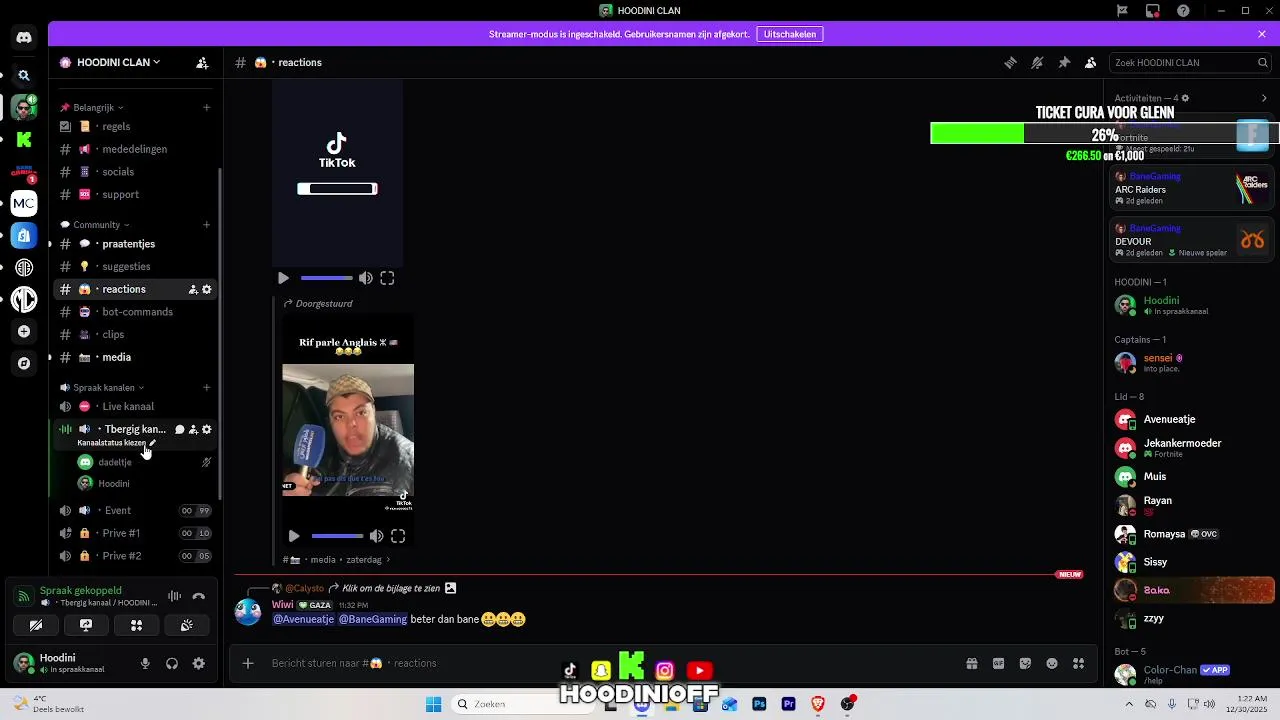
Task: Click invite people icon beside server name
Action: pyautogui.click(x=202, y=62)
